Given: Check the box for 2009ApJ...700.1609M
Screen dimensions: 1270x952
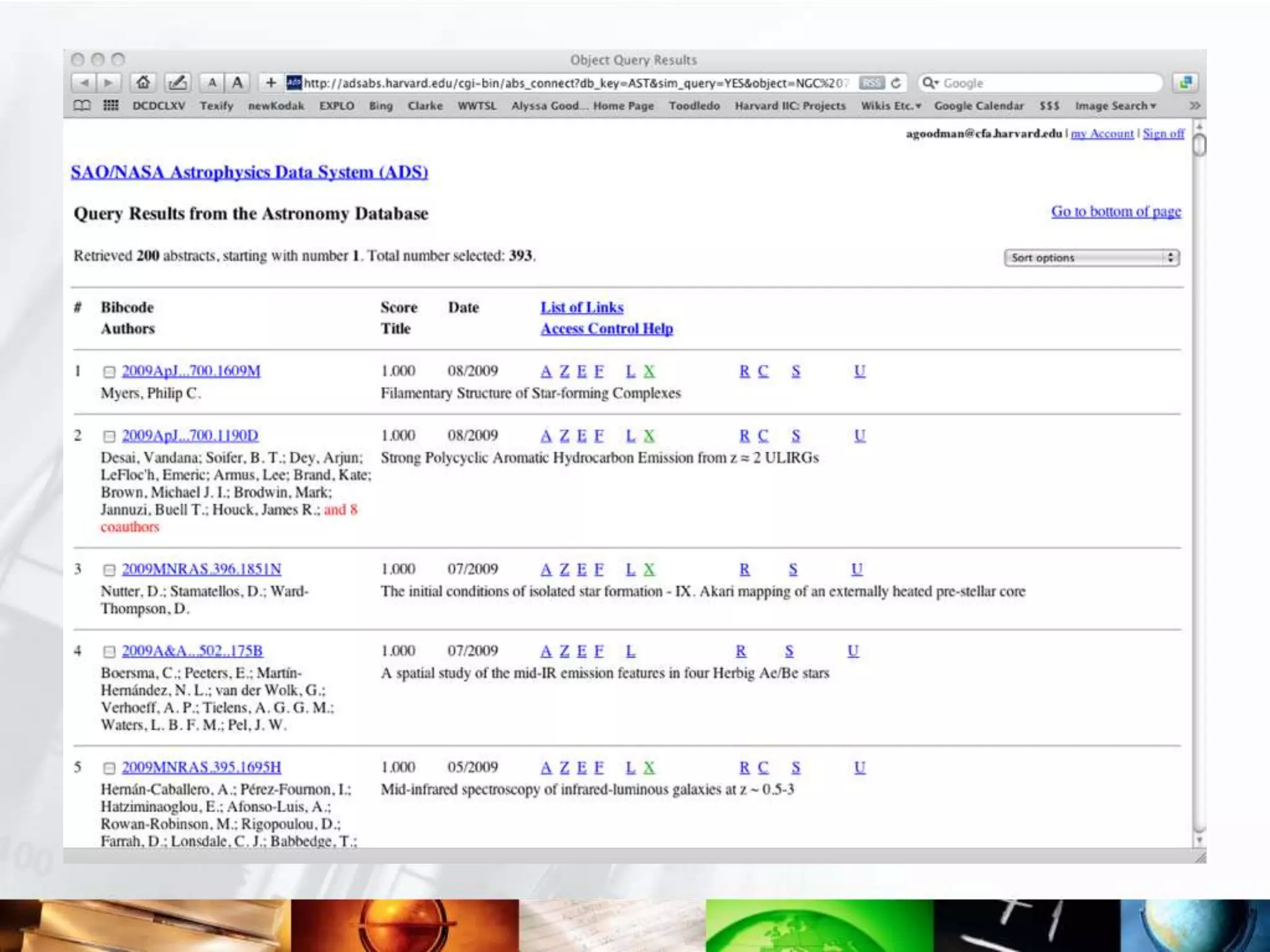Looking at the screenshot, I should (109, 372).
